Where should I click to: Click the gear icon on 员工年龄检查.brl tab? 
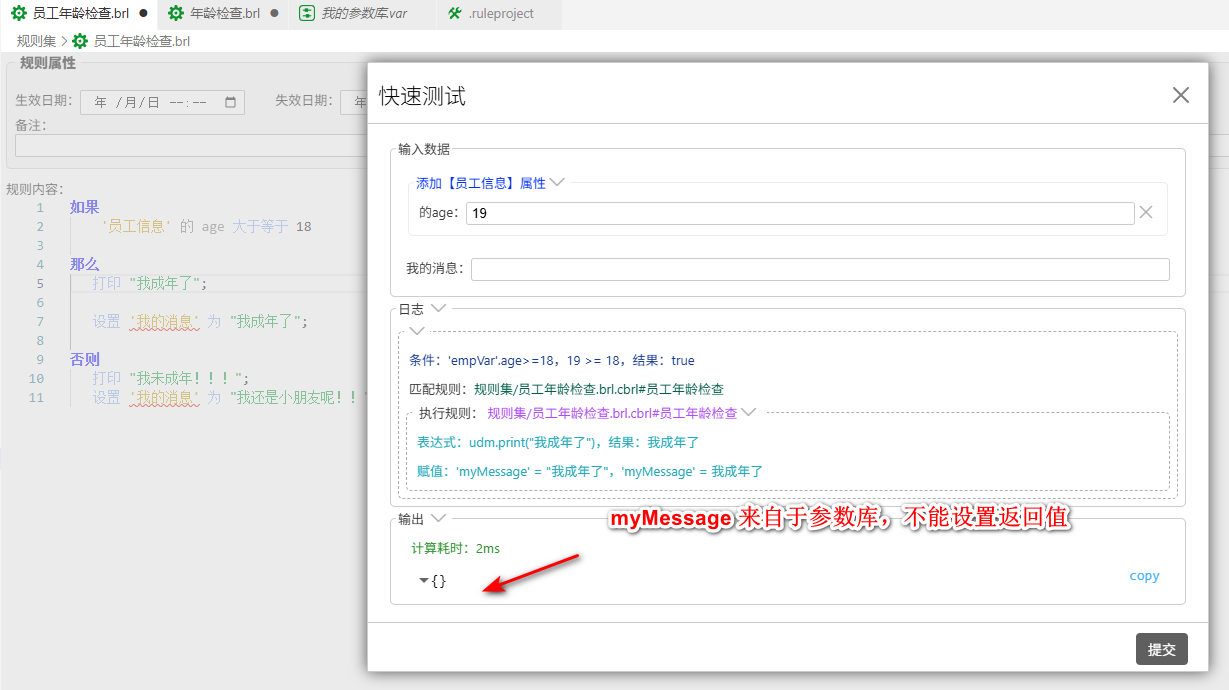[x=18, y=14]
